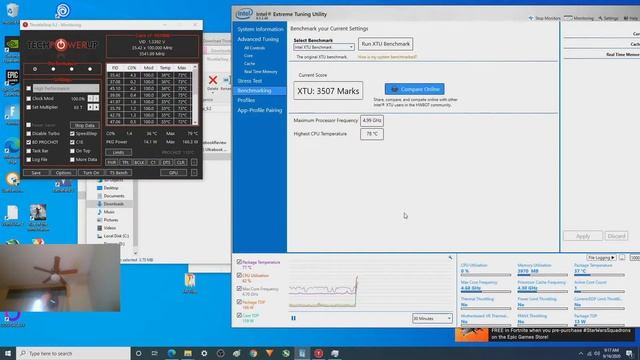Open 'How is my system benchmarked?' link

[x=387, y=57]
